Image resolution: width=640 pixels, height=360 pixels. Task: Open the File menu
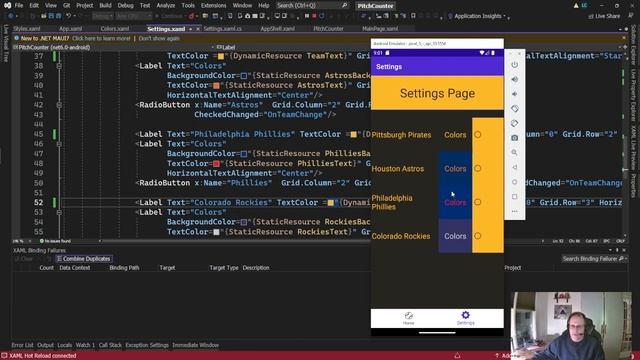click(19, 5)
